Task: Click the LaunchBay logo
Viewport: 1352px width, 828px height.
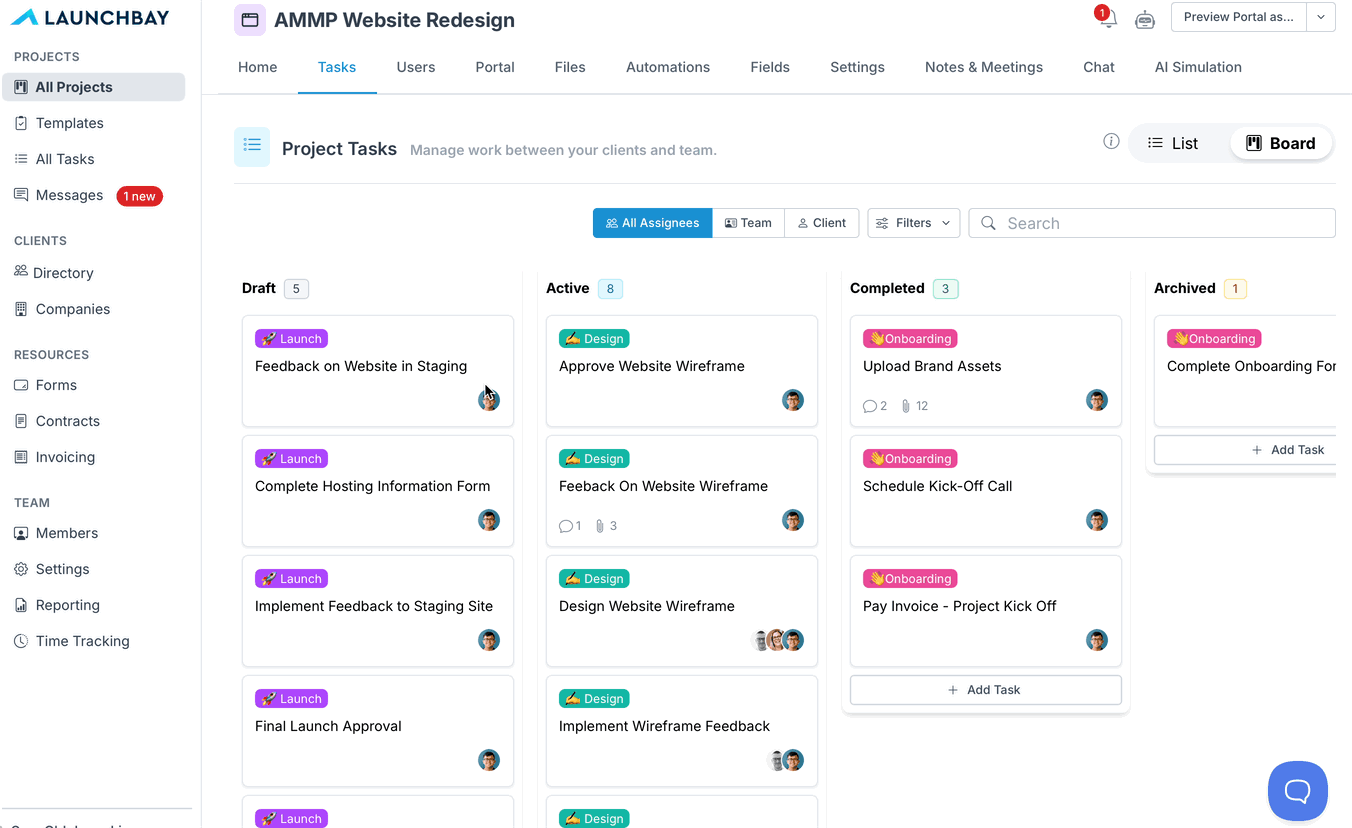Action: click(x=90, y=17)
